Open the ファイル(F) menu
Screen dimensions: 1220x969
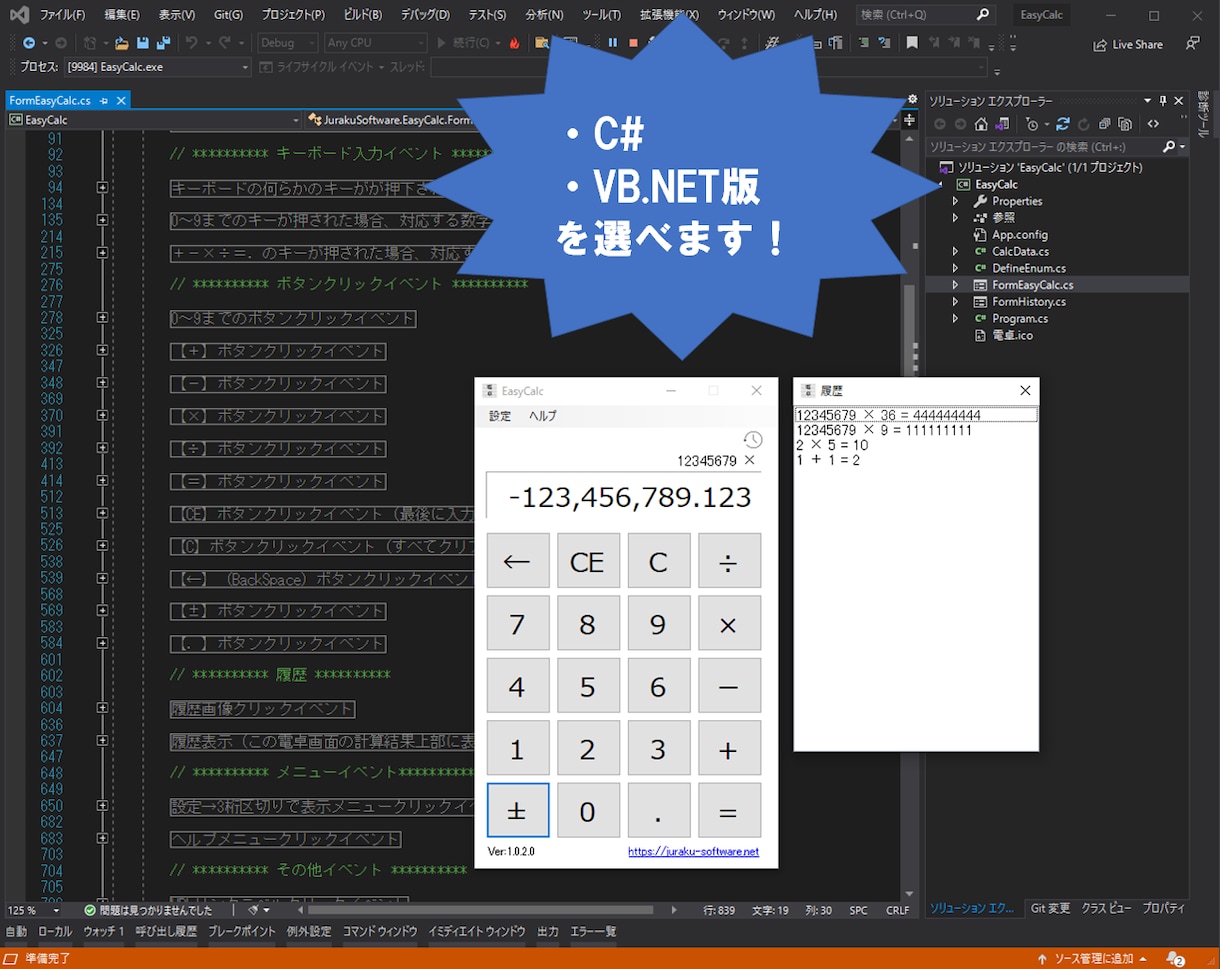pyautogui.click(x=63, y=15)
